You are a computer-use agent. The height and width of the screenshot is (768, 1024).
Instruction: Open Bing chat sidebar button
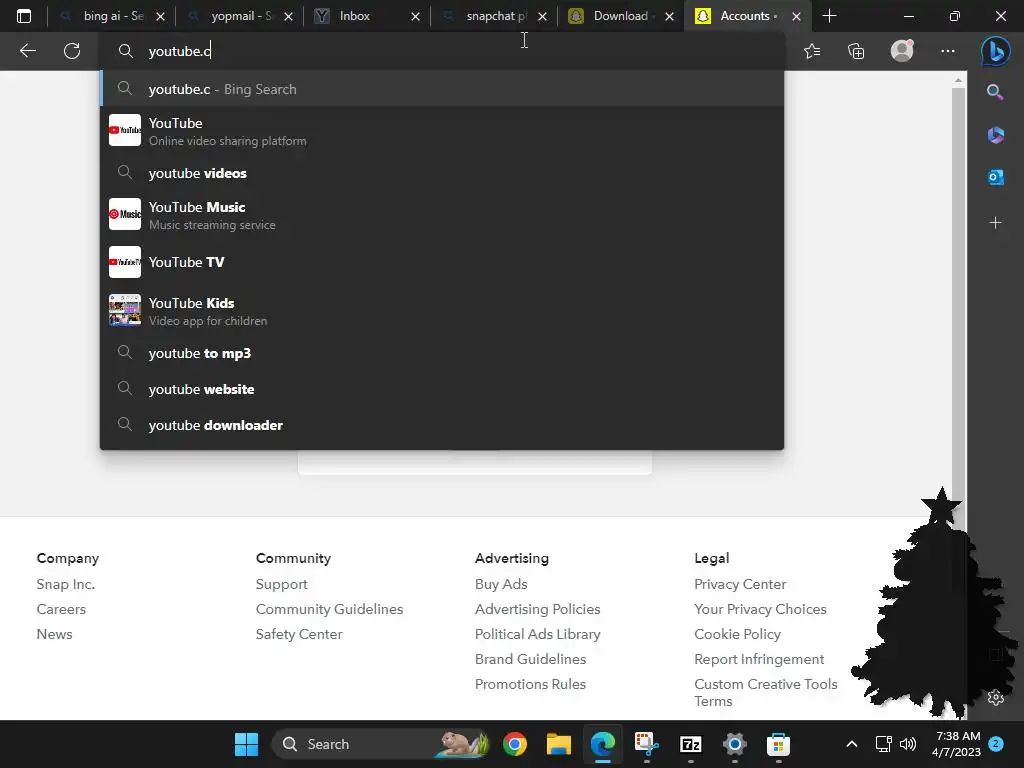(995, 51)
